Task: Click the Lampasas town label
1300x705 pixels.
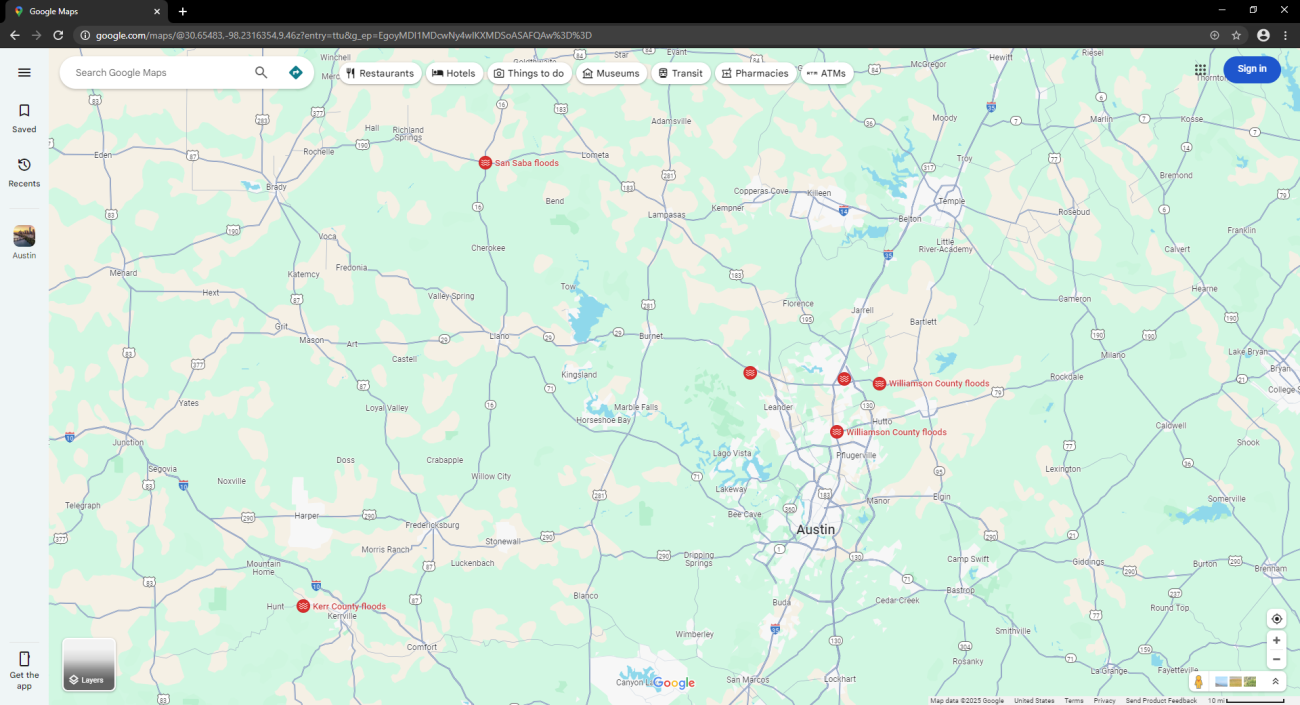Action: point(667,215)
